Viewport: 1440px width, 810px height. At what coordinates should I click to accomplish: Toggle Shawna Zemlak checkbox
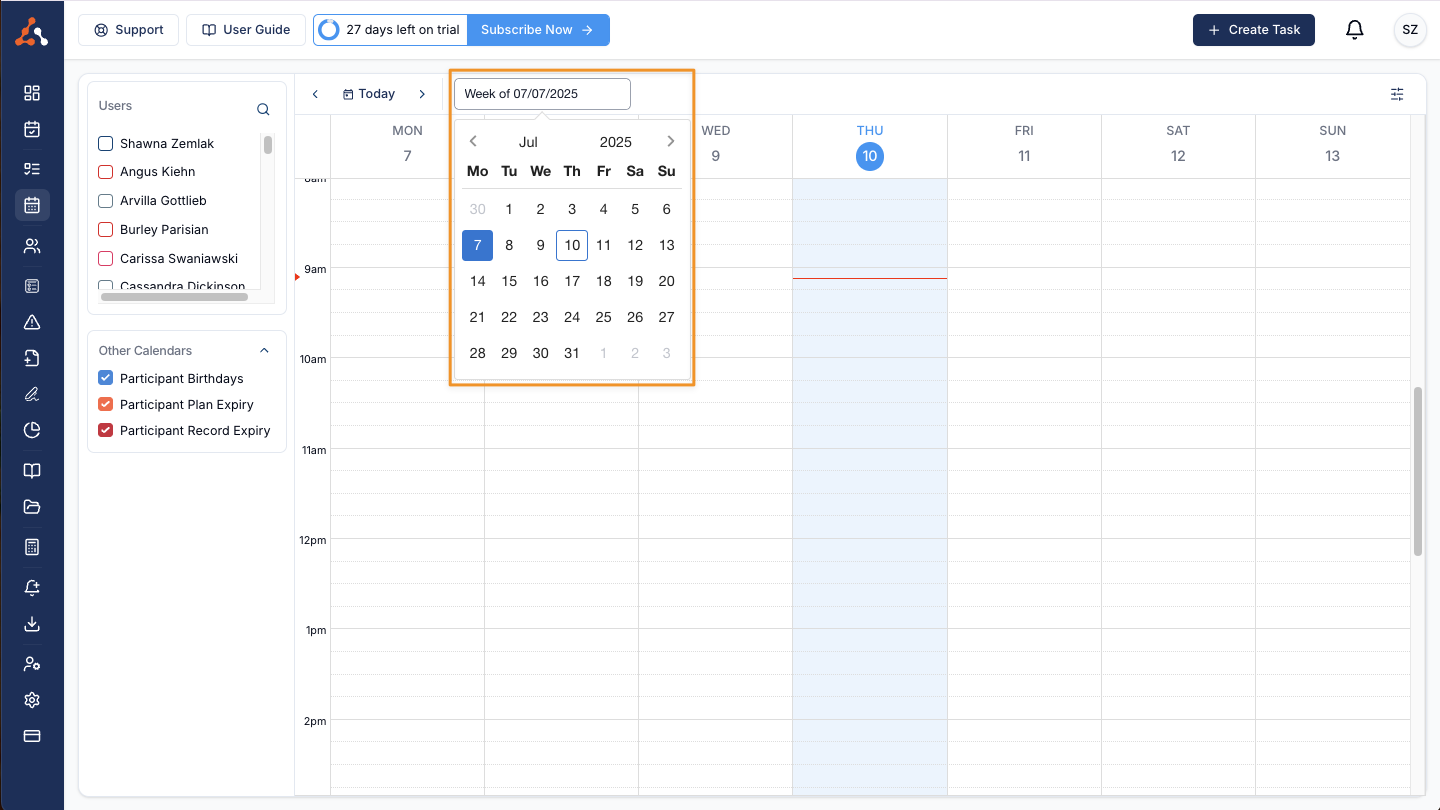(105, 144)
